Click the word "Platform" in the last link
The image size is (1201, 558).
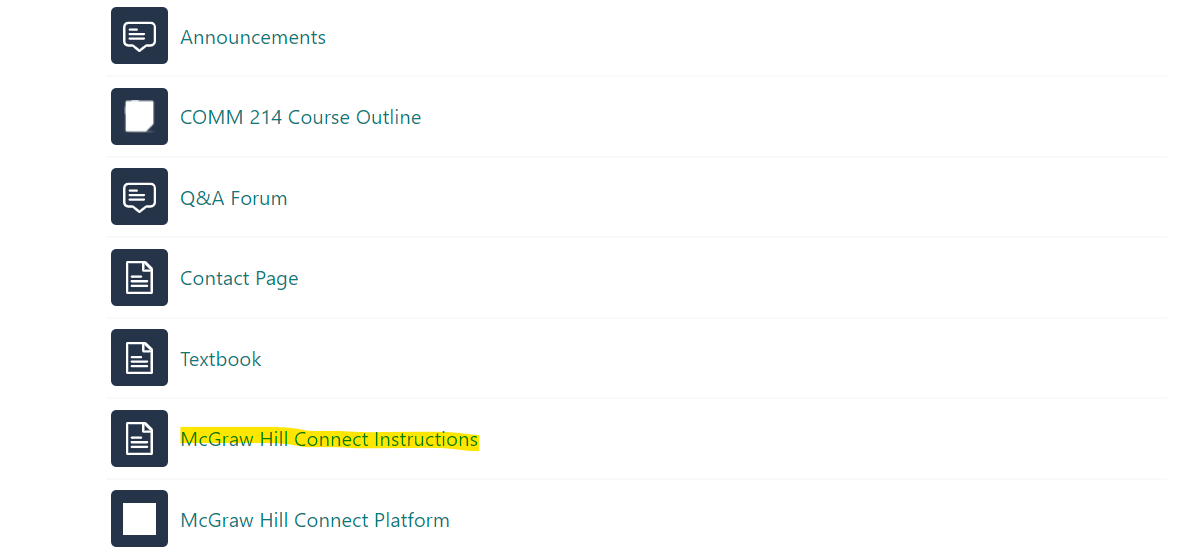[x=411, y=521]
